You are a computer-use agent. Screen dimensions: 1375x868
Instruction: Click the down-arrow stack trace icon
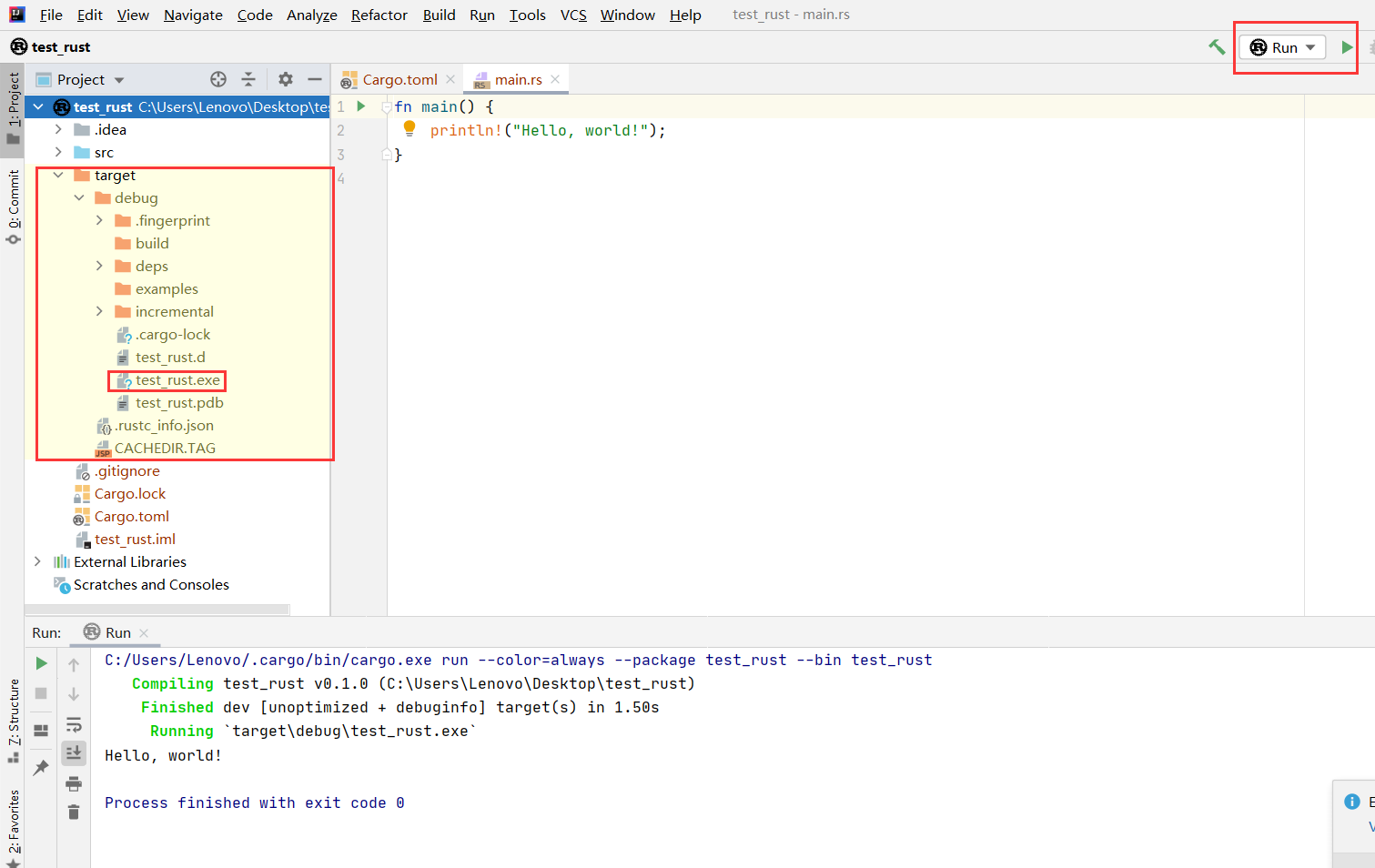click(x=74, y=694)
